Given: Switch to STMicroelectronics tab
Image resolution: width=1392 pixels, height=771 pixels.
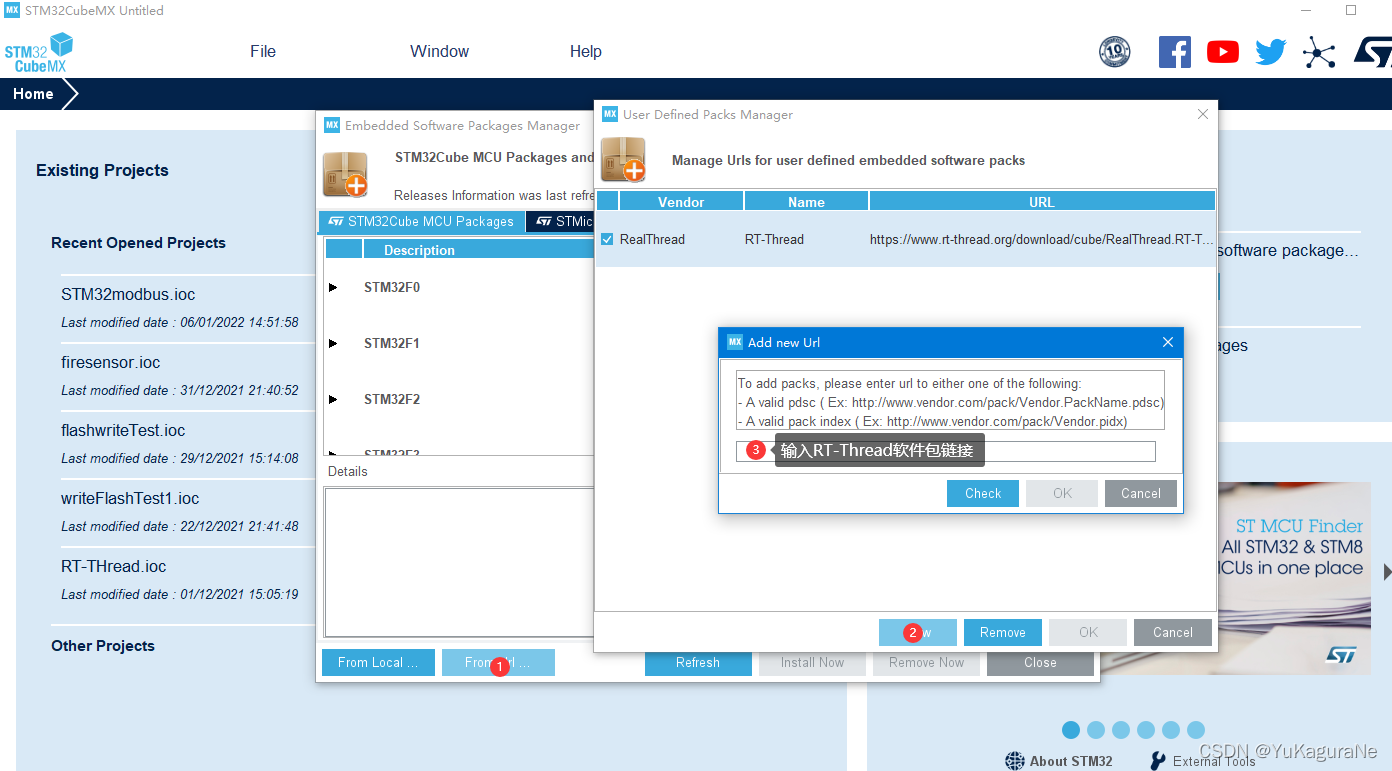Looking at the screenshot, I should click(x=561, y=221).
